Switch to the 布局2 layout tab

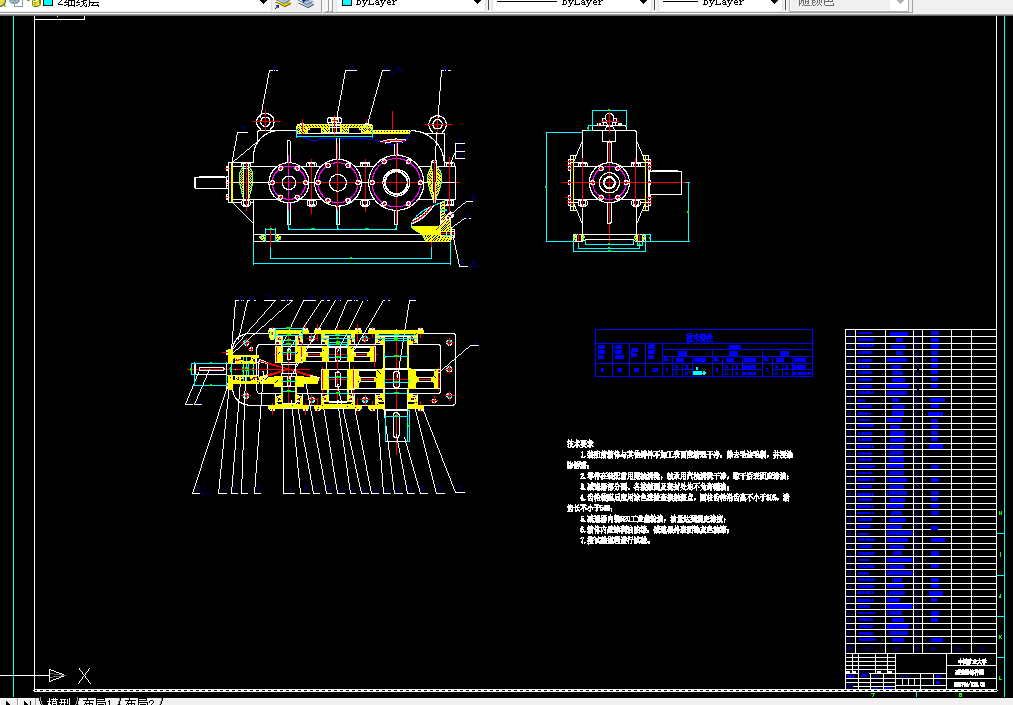[139, 701]
